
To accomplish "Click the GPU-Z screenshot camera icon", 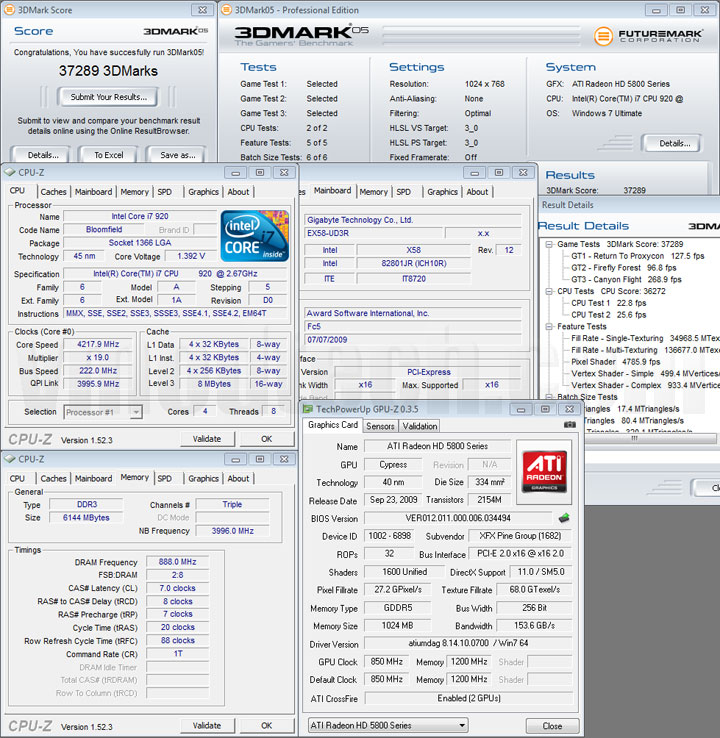I will 569,425.
